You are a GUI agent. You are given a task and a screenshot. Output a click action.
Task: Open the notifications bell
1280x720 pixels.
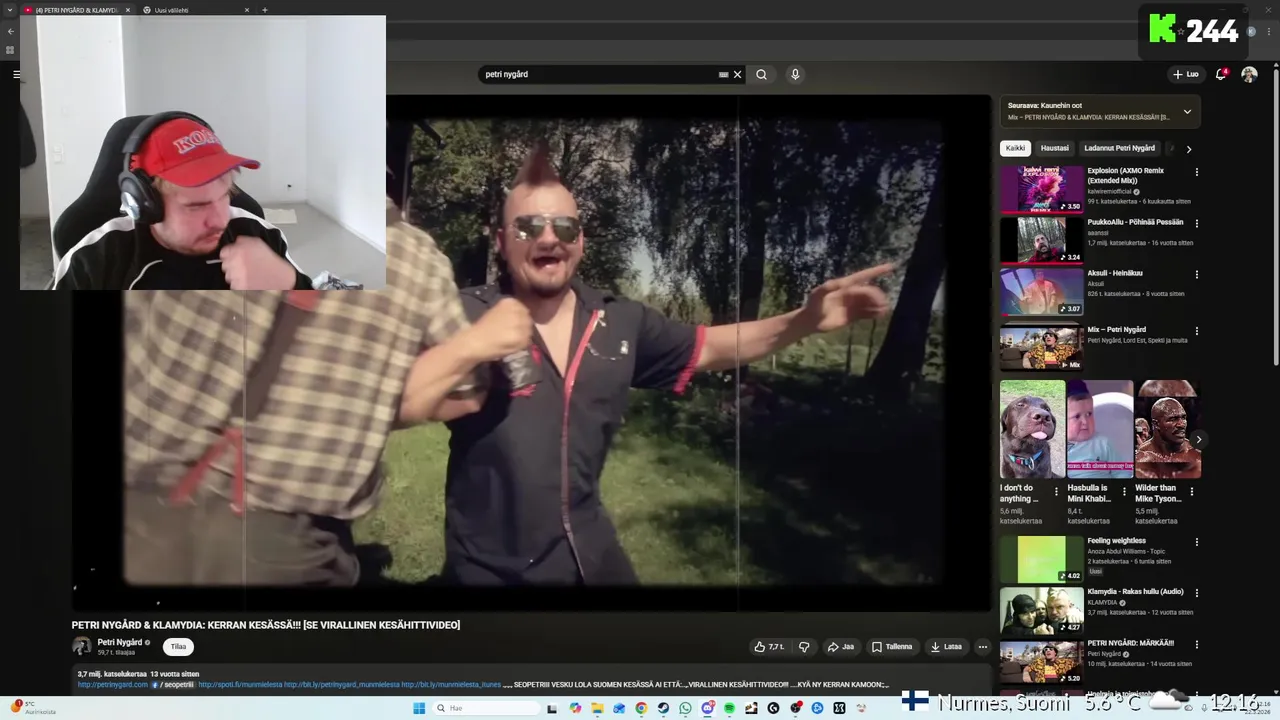[1221, 74]
